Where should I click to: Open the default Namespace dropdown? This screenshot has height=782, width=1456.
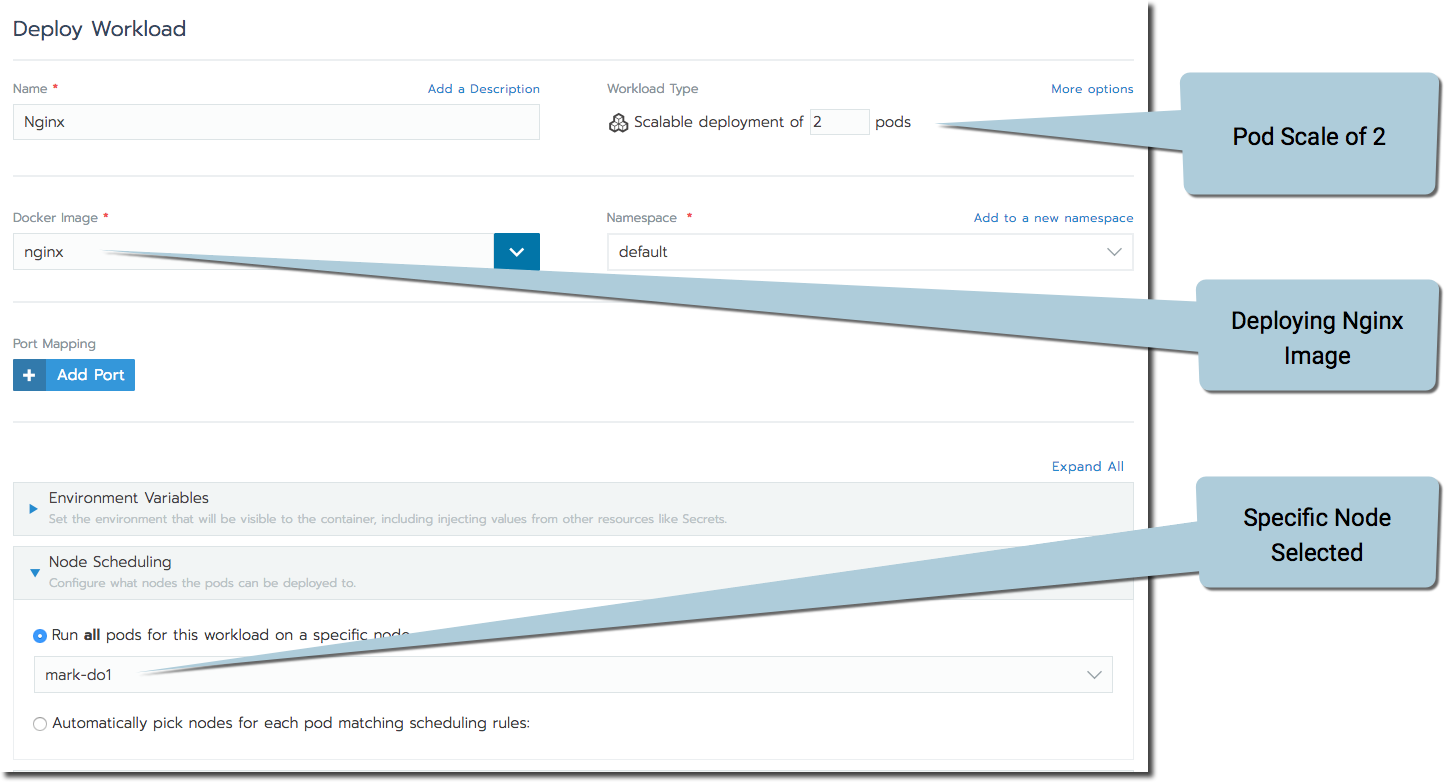click(870, 251)
